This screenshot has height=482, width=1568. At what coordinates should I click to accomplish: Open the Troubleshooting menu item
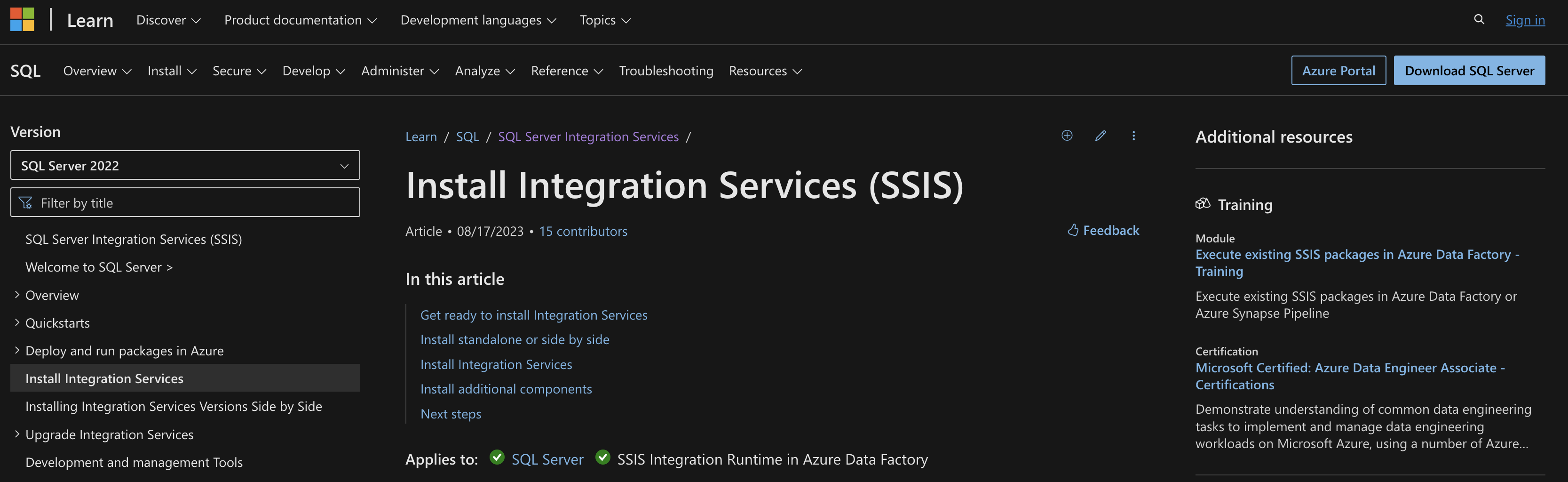pos(666,70)
